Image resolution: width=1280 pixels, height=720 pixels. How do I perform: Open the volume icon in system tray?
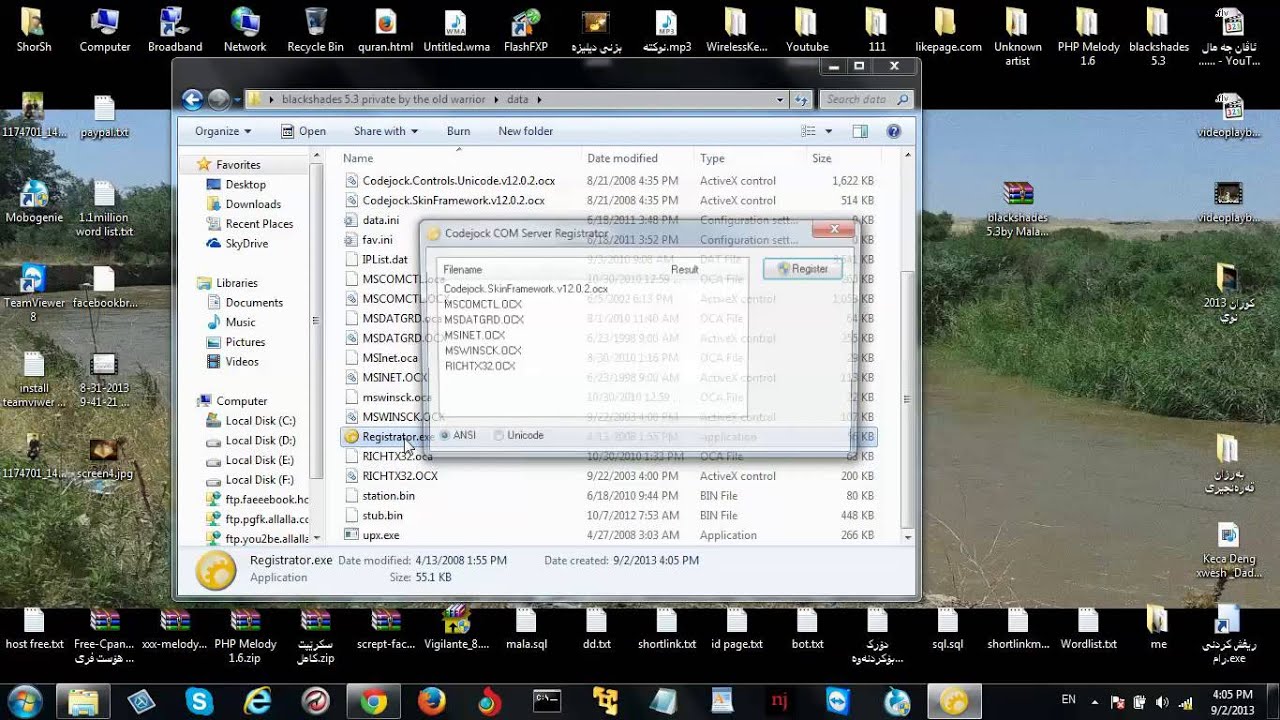coord(1162,701)
